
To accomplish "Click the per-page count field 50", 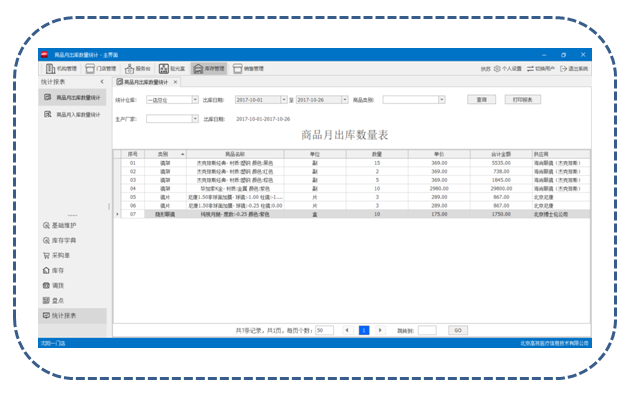I will 324,330.
